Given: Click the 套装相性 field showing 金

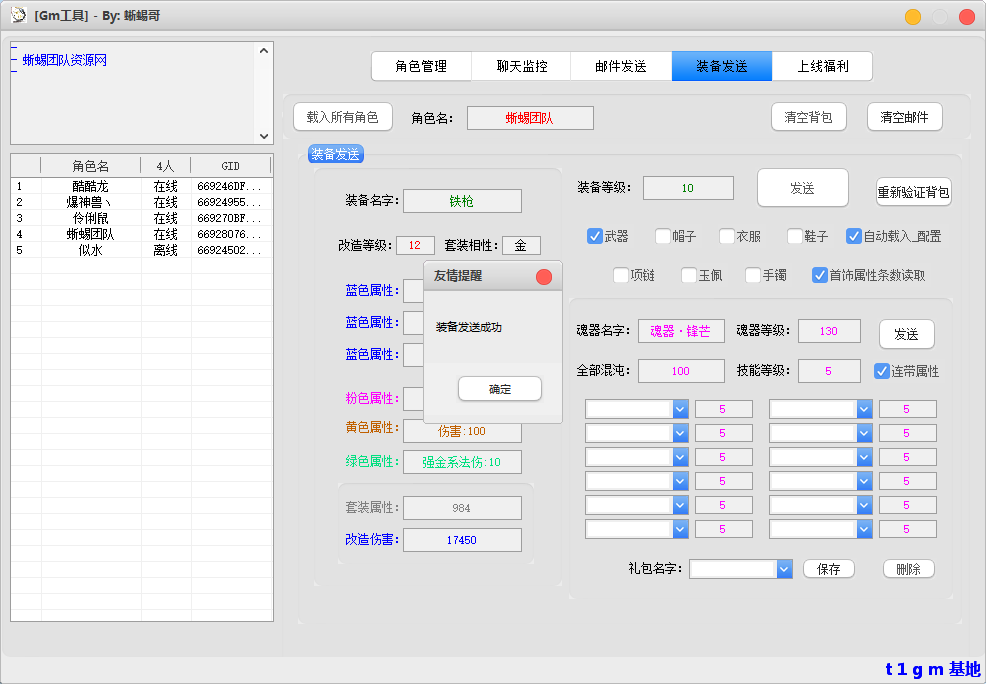Looking at the screenshot, I should (x=521, y=245).
